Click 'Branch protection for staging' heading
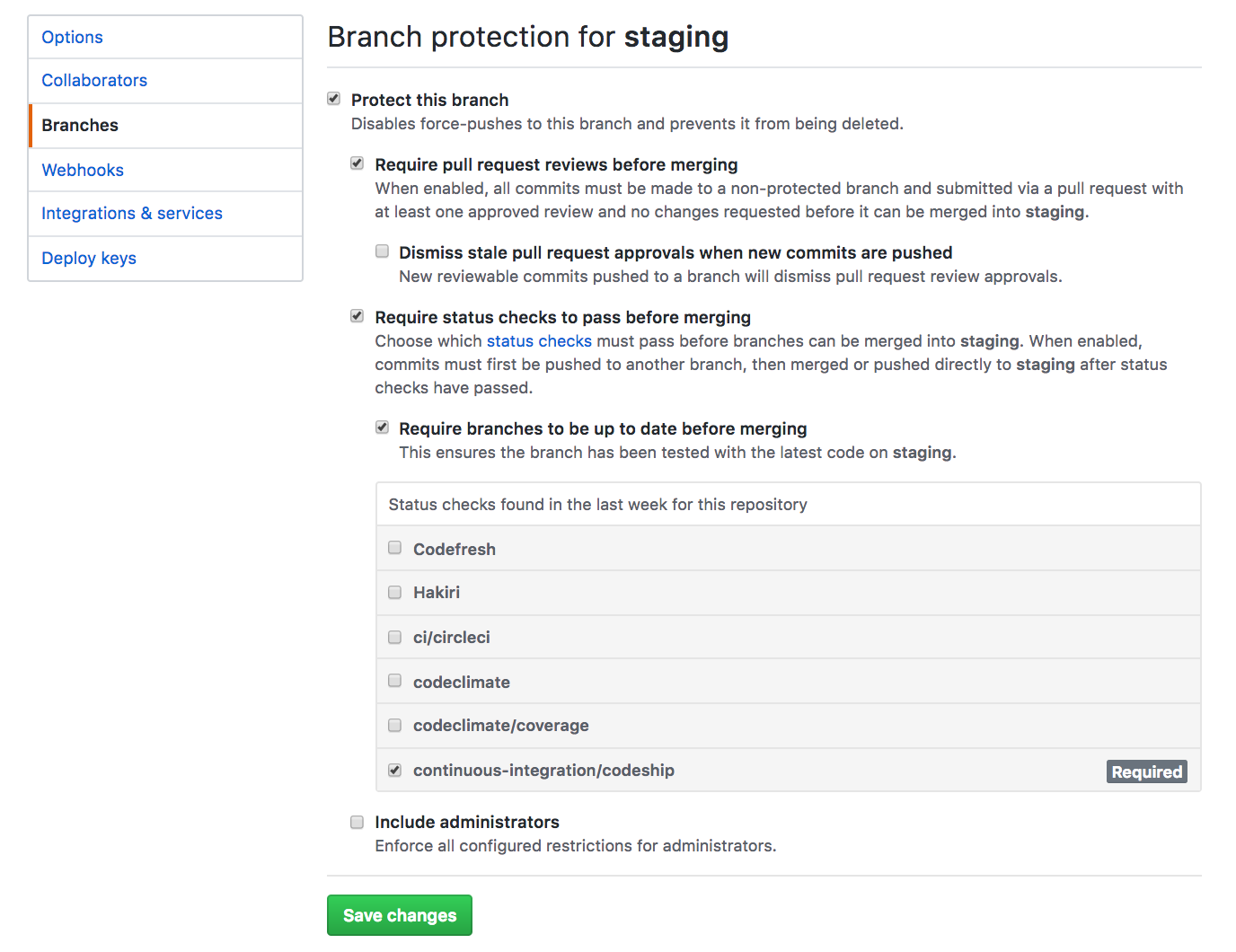The height and width of the screenshot is (952, 1236). pos(528,37)
